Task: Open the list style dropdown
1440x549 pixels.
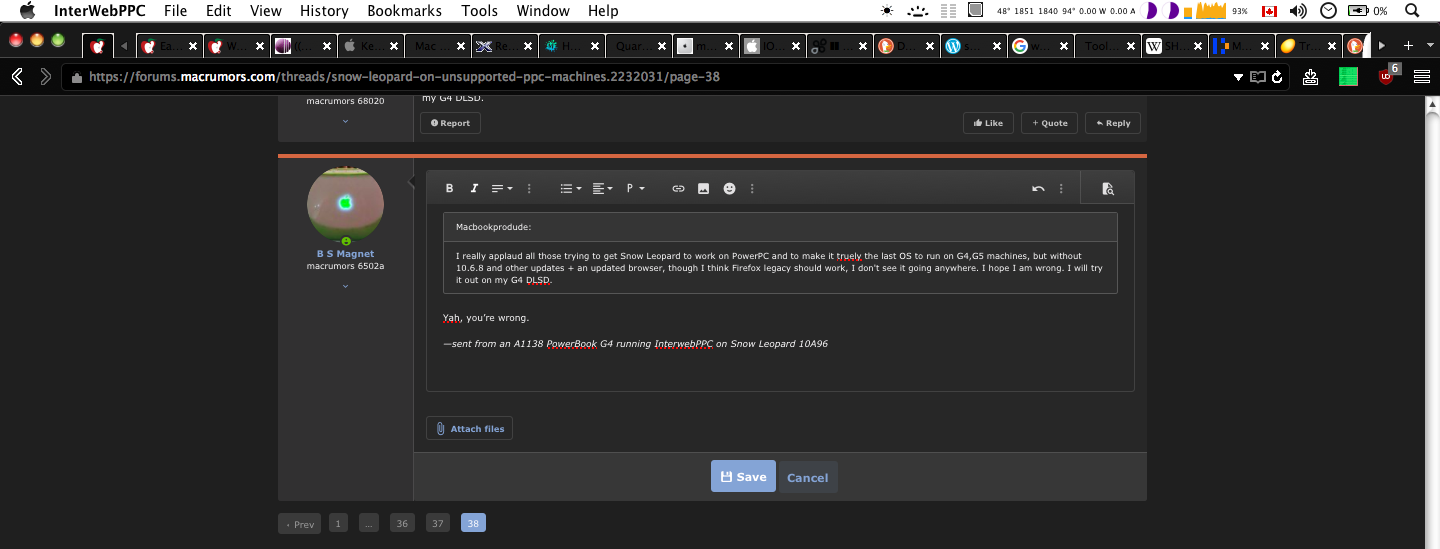Action: tap(571, 188)
